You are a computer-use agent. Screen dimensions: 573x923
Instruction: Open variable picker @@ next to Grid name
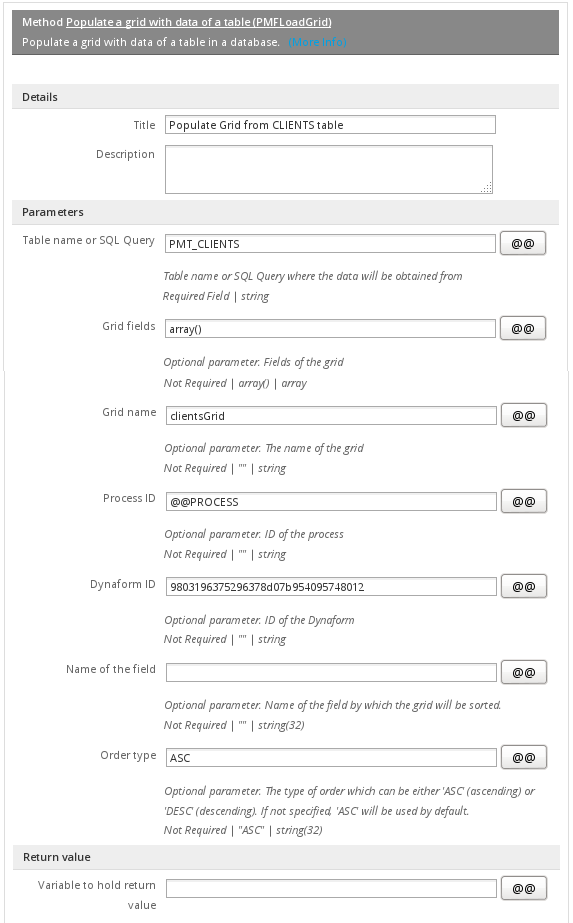pyautogui.click(x=524, y=416)
